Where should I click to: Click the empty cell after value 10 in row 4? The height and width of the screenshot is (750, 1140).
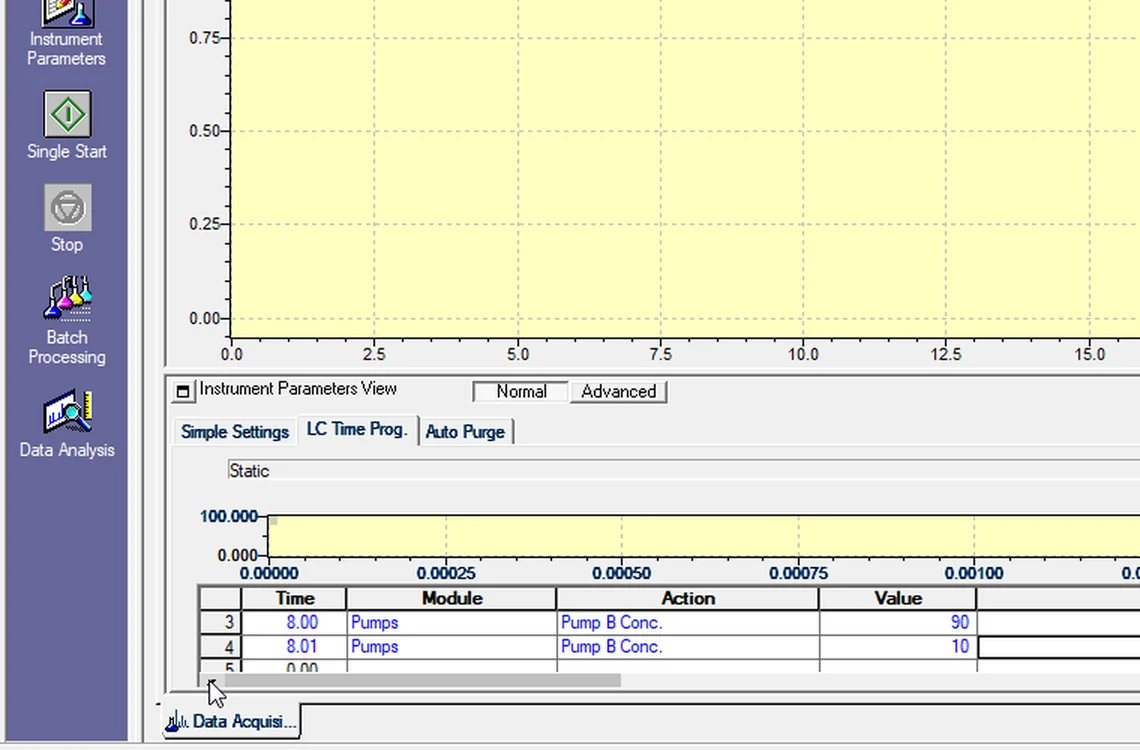pos(1059,647)
